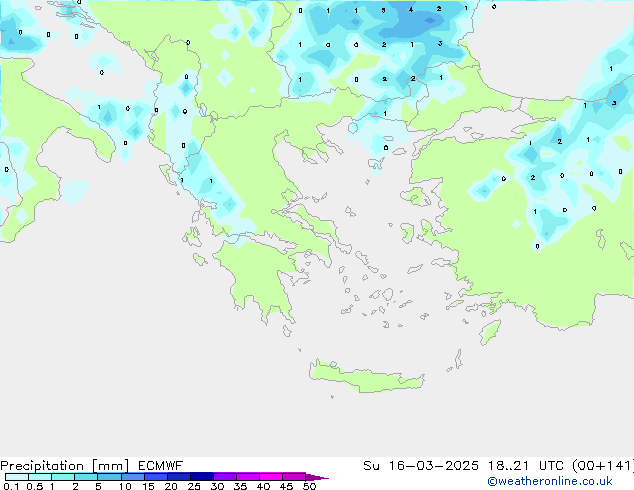Select the 2–5 mm legend color box
634x490 pixels.
coord(86,477)
